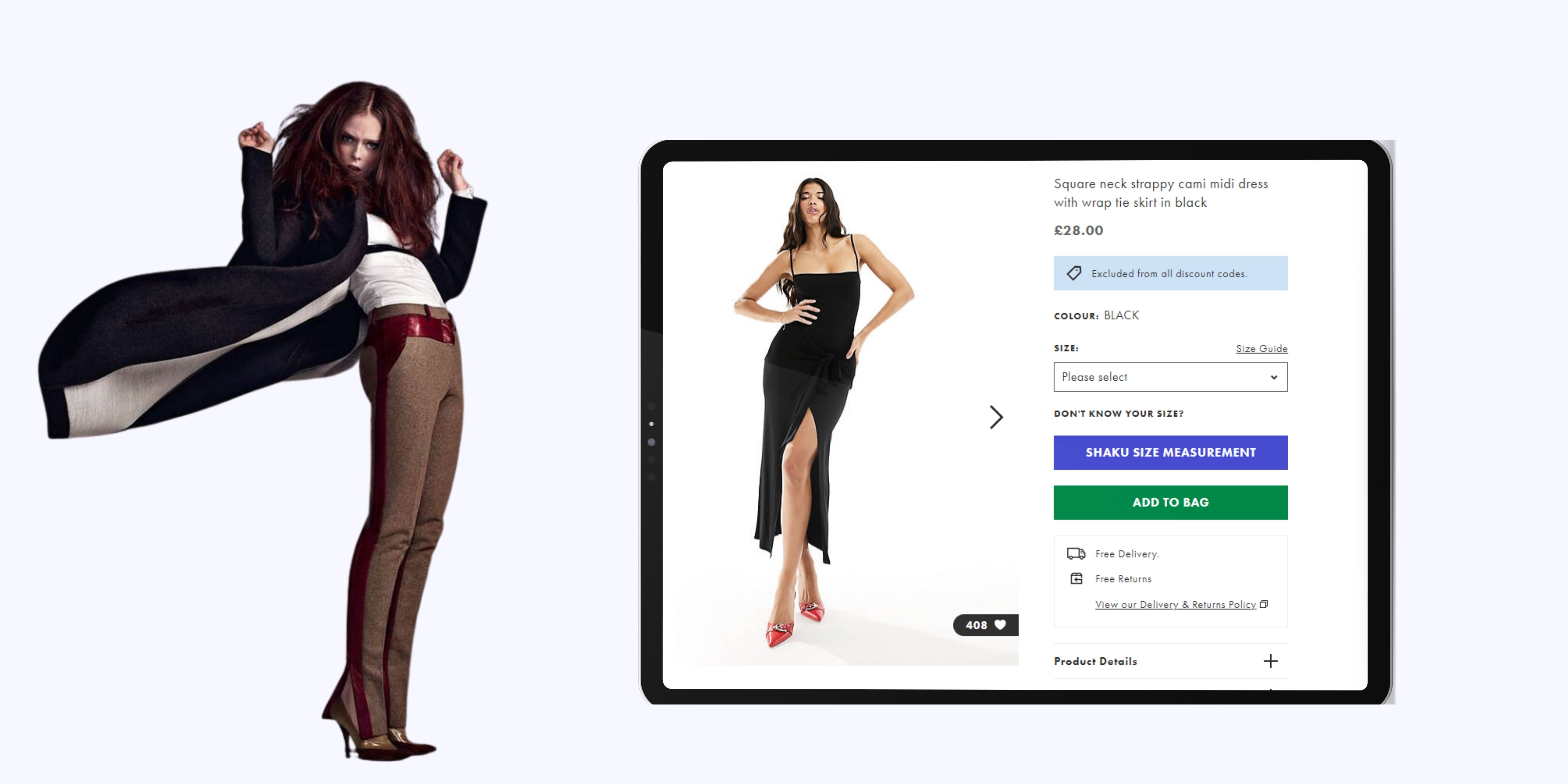Click the plus icon next to Product Details

1271,661
